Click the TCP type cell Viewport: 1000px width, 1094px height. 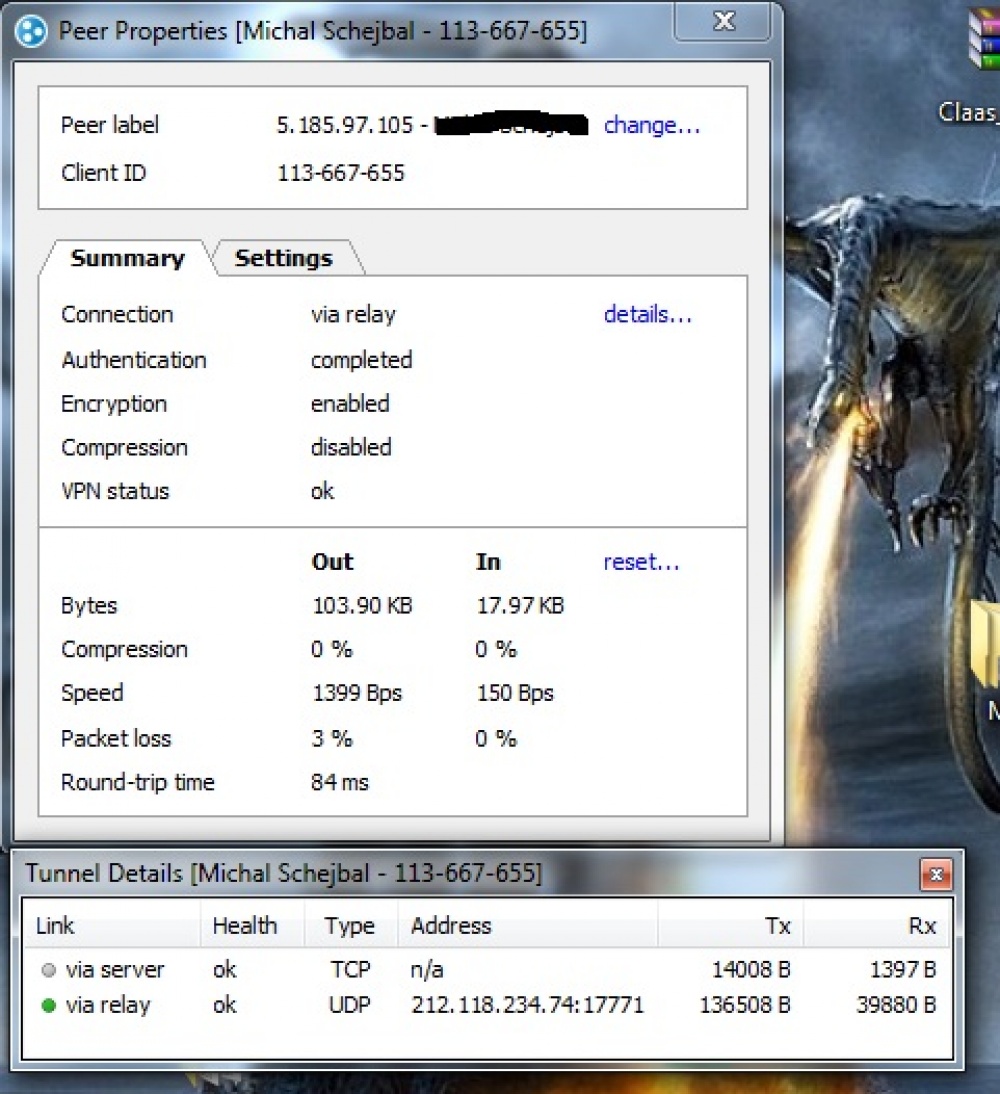(x=350, y=970)
